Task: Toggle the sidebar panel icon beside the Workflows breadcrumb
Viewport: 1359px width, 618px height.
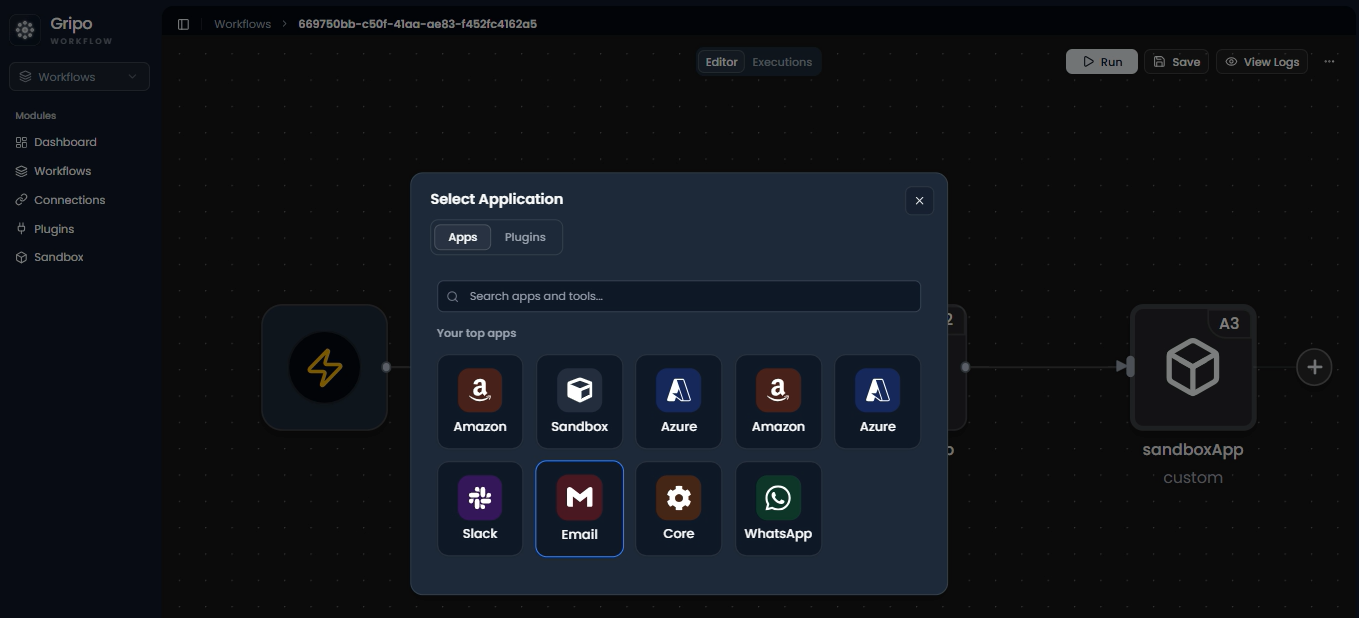Action: (183, 24)
